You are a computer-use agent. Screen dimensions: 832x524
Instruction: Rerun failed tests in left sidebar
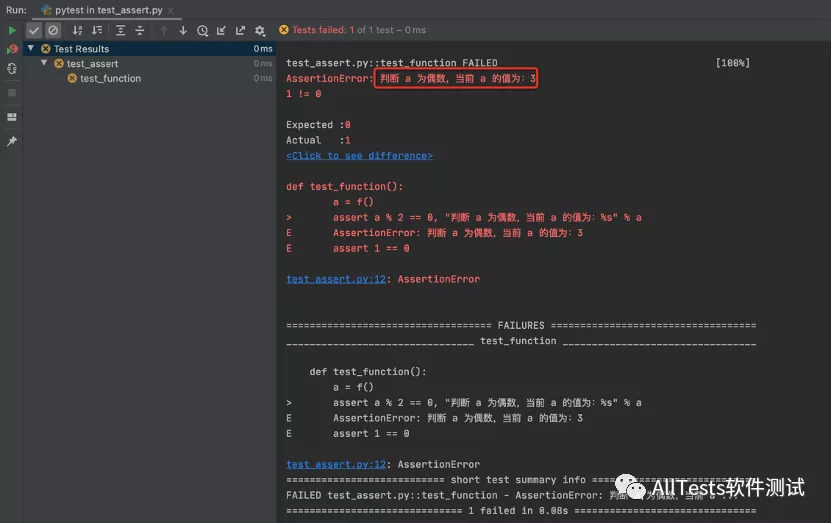(12, 49)
